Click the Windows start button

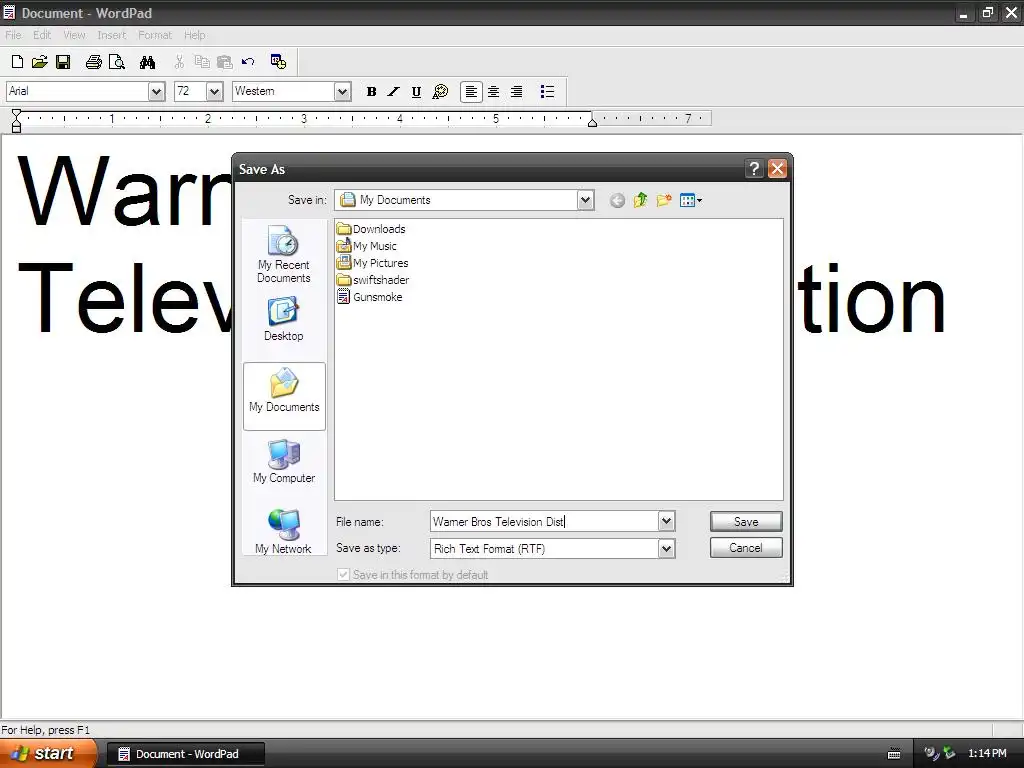[47, 754]
